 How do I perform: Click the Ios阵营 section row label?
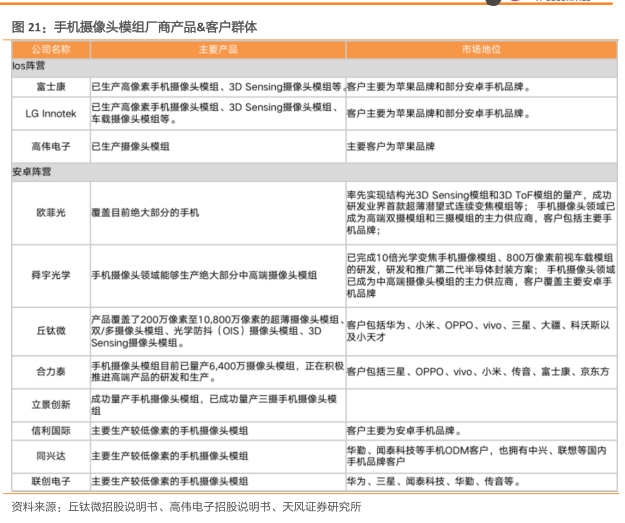coord(30,64)
